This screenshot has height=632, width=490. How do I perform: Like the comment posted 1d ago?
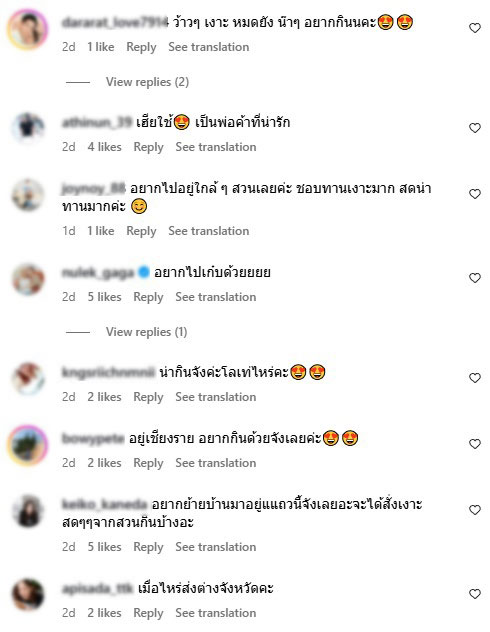click(x=475, y=194)
